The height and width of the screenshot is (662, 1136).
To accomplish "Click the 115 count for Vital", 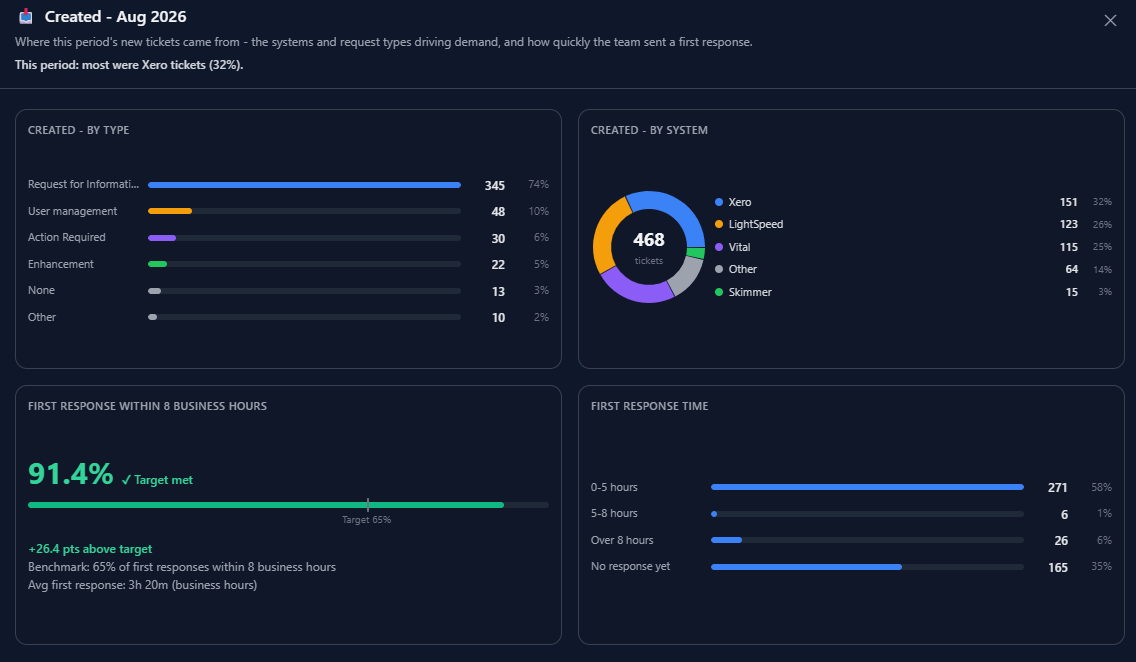I will point(1069,247).
